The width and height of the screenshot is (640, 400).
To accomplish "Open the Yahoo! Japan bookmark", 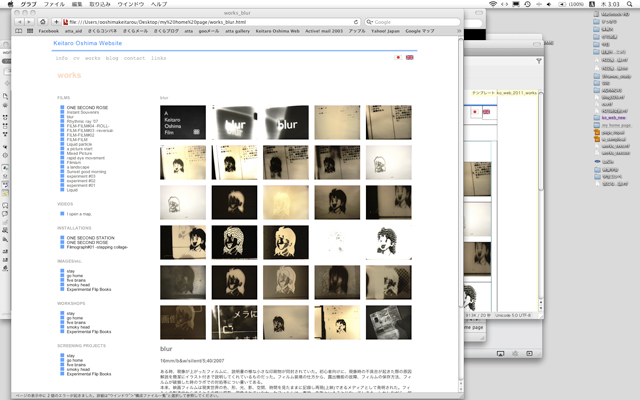I will [x=385, y=31].
